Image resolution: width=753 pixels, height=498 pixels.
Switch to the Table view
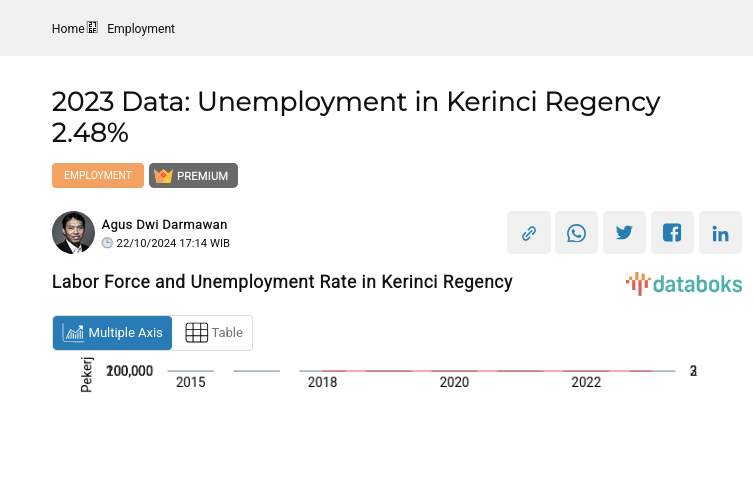click(x=214, y=333)
